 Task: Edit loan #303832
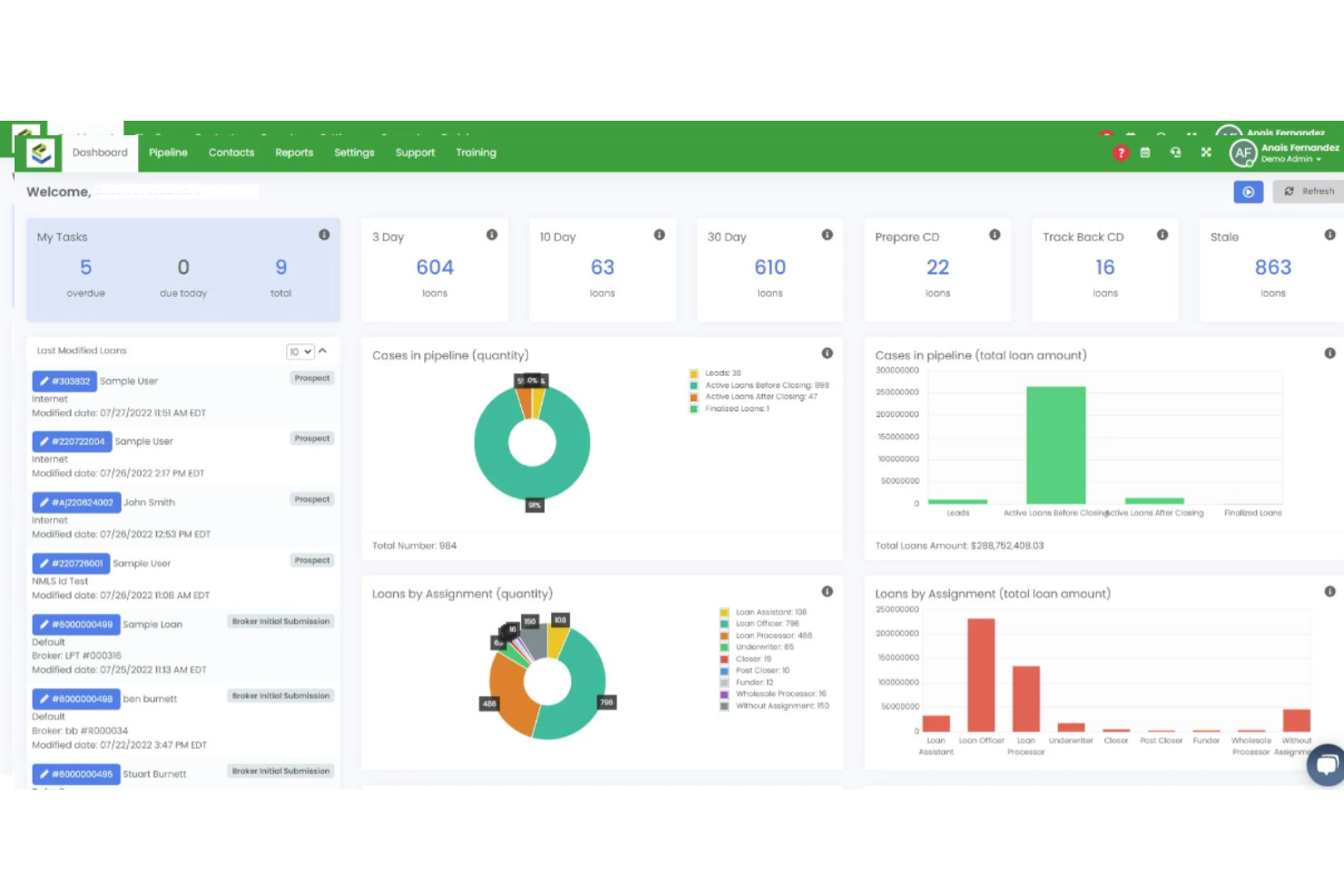pyautogui.click(x=64, y=381)
